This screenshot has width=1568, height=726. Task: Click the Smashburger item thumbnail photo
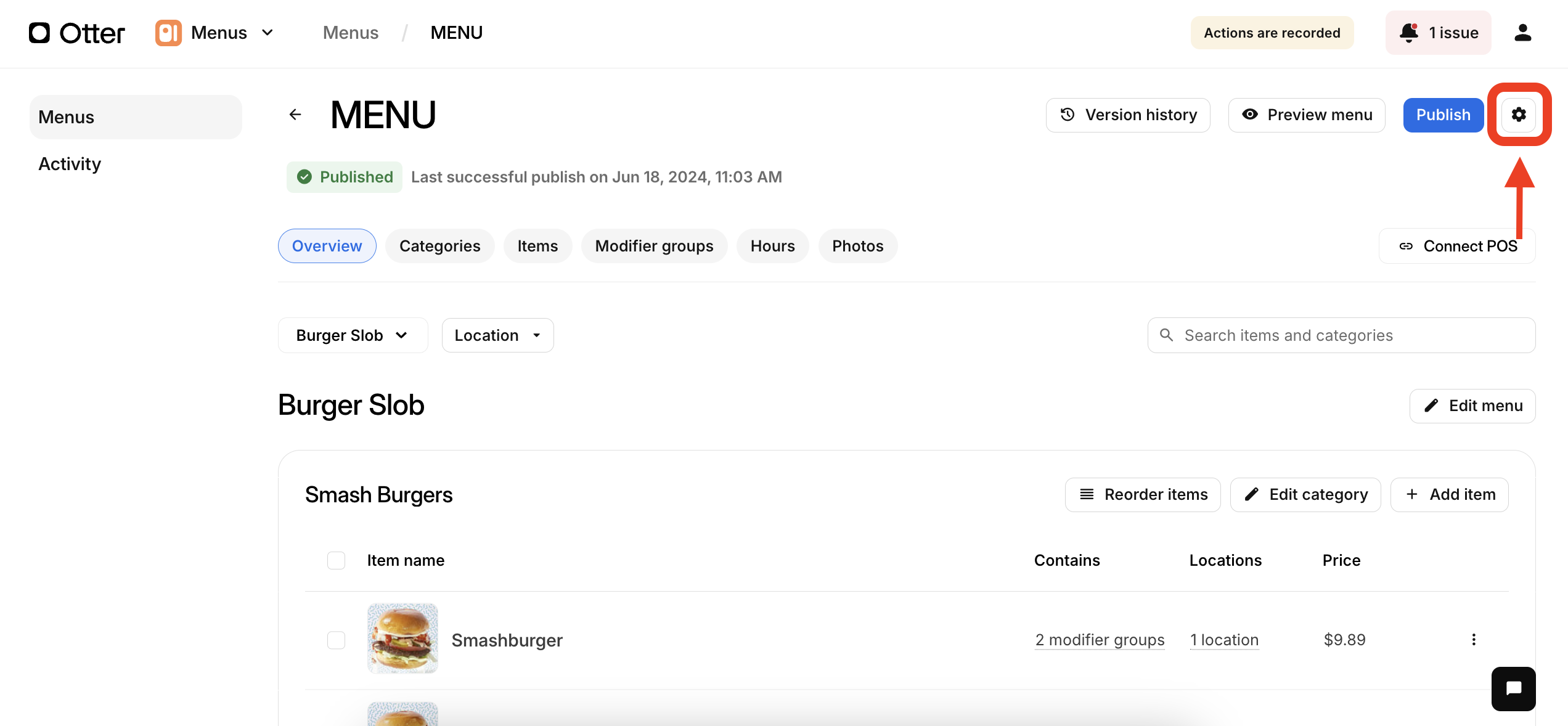click(x=402, y=639)
